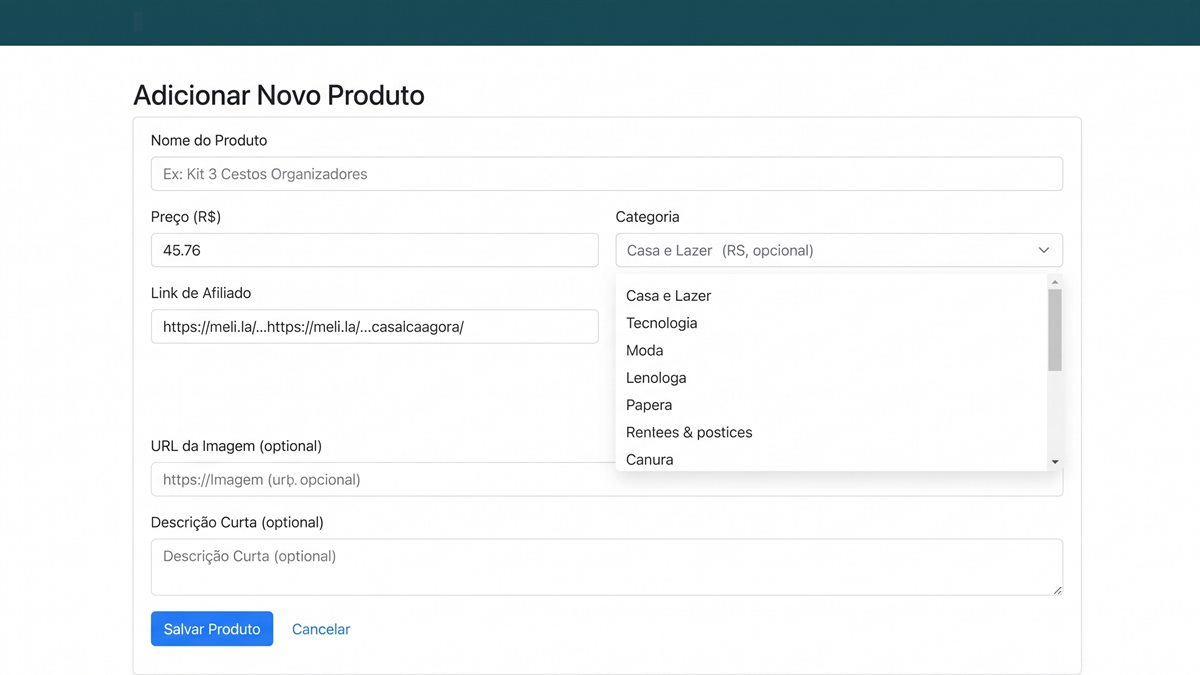
Task: Pick Moda from the category options
Action: (x=644, y=350)
